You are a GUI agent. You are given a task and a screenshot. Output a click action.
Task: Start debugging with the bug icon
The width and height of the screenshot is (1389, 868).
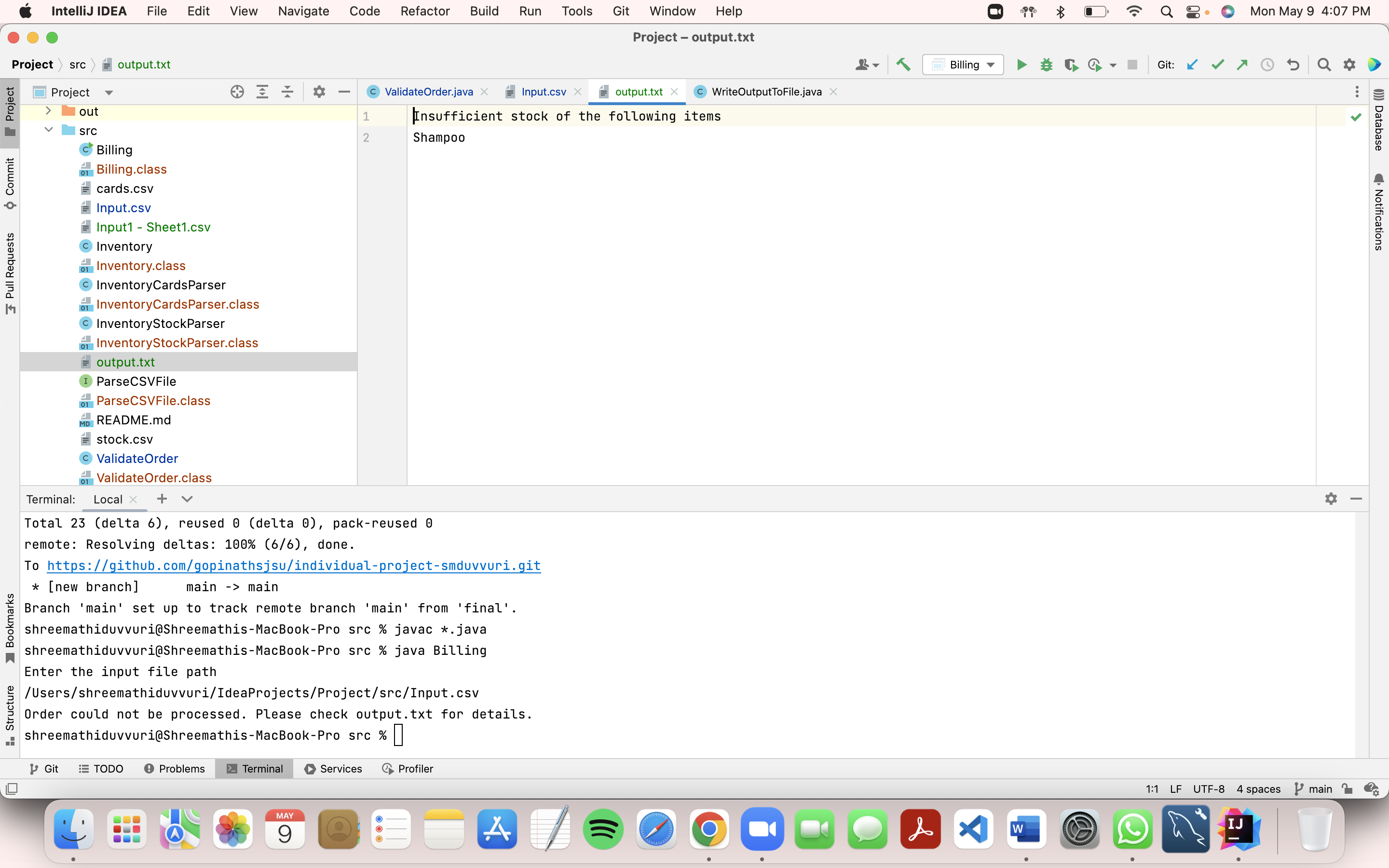coord(1047,65)
